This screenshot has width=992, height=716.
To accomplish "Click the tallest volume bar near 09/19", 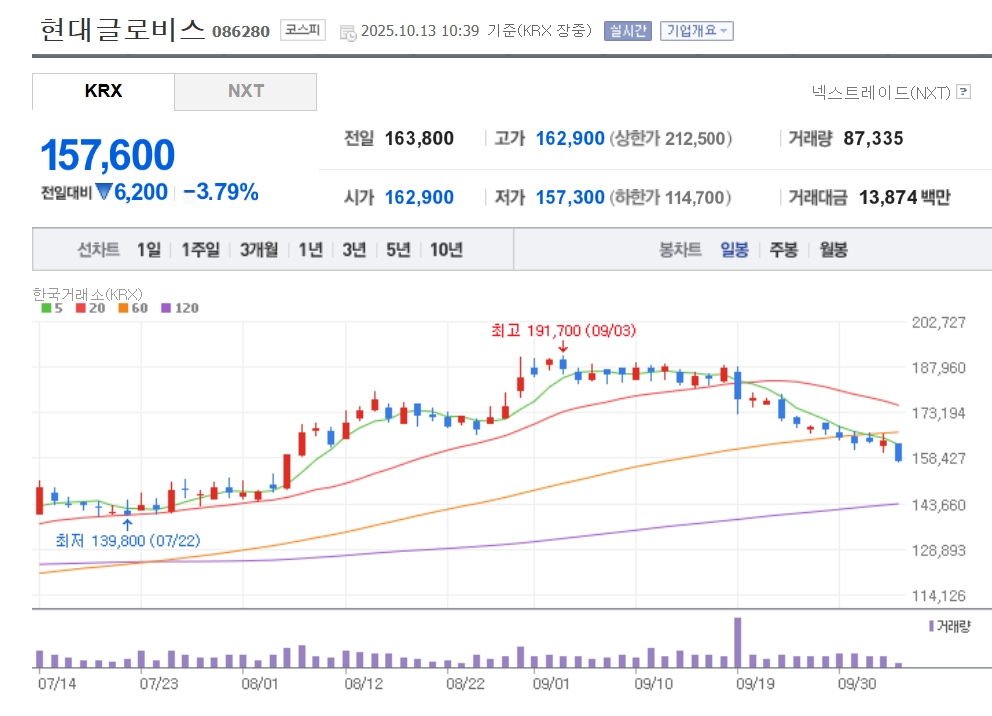I will [738, 642].
